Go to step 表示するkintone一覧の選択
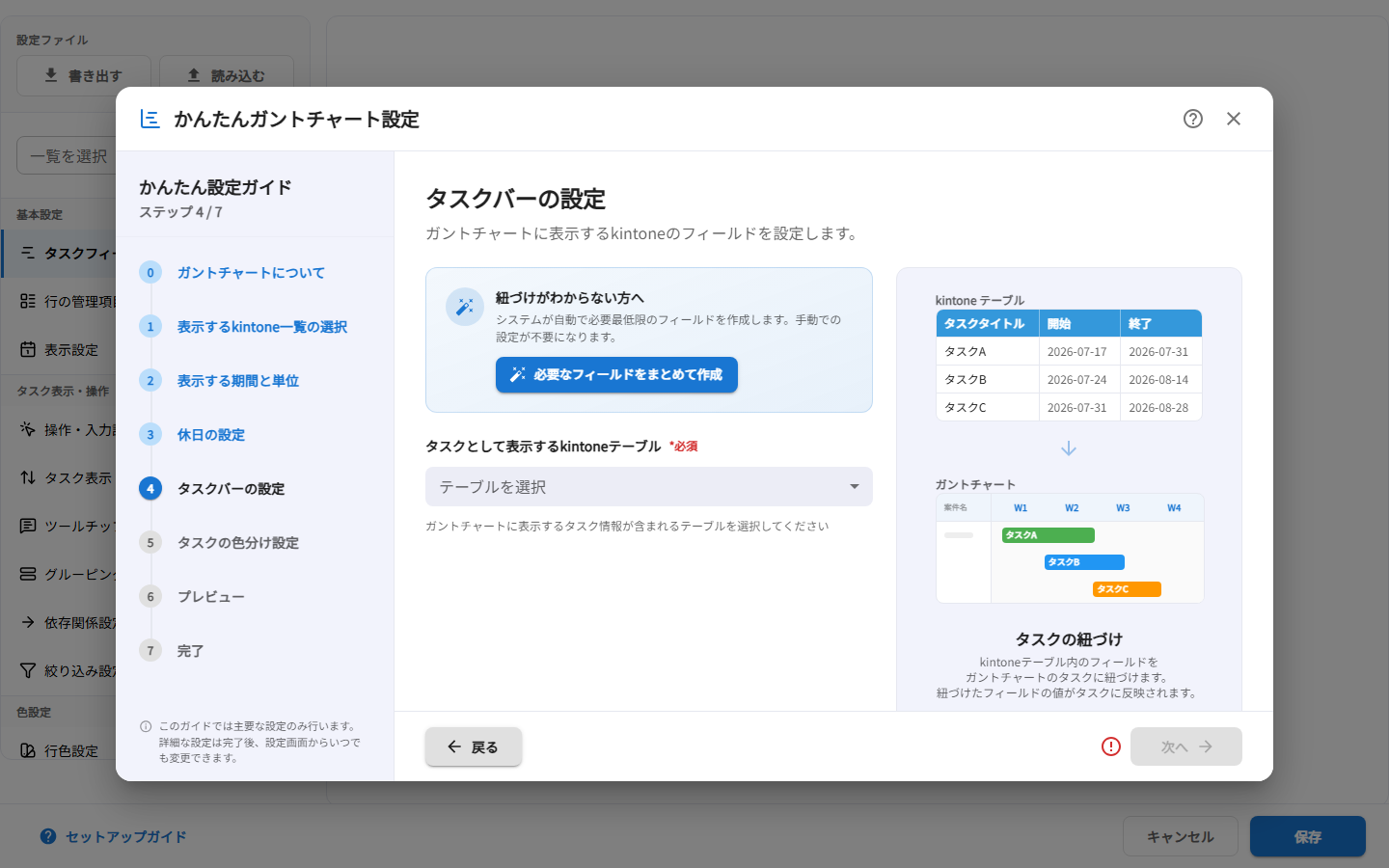The image size is (1389, 868). click(x=262, y=327)
